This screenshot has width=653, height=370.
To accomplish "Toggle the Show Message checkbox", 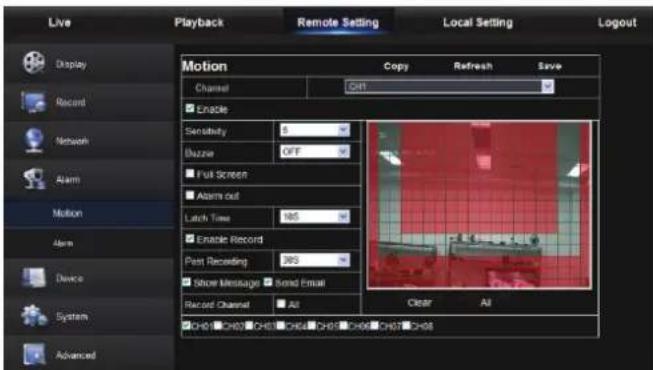I will (x=187, y=282).
